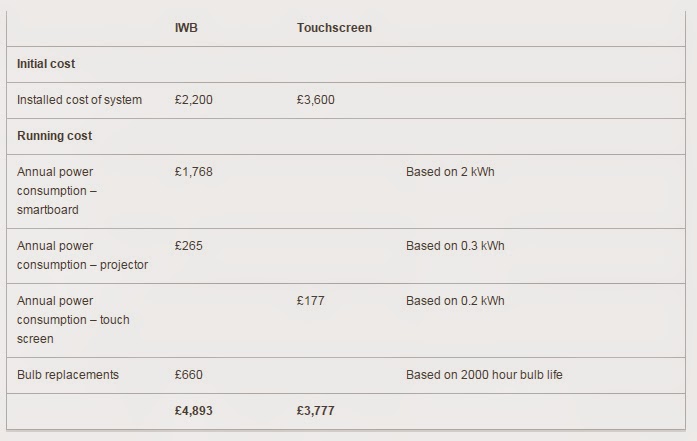
Task: Click the Touchscreen column header
Action: (x=334, y=28)
